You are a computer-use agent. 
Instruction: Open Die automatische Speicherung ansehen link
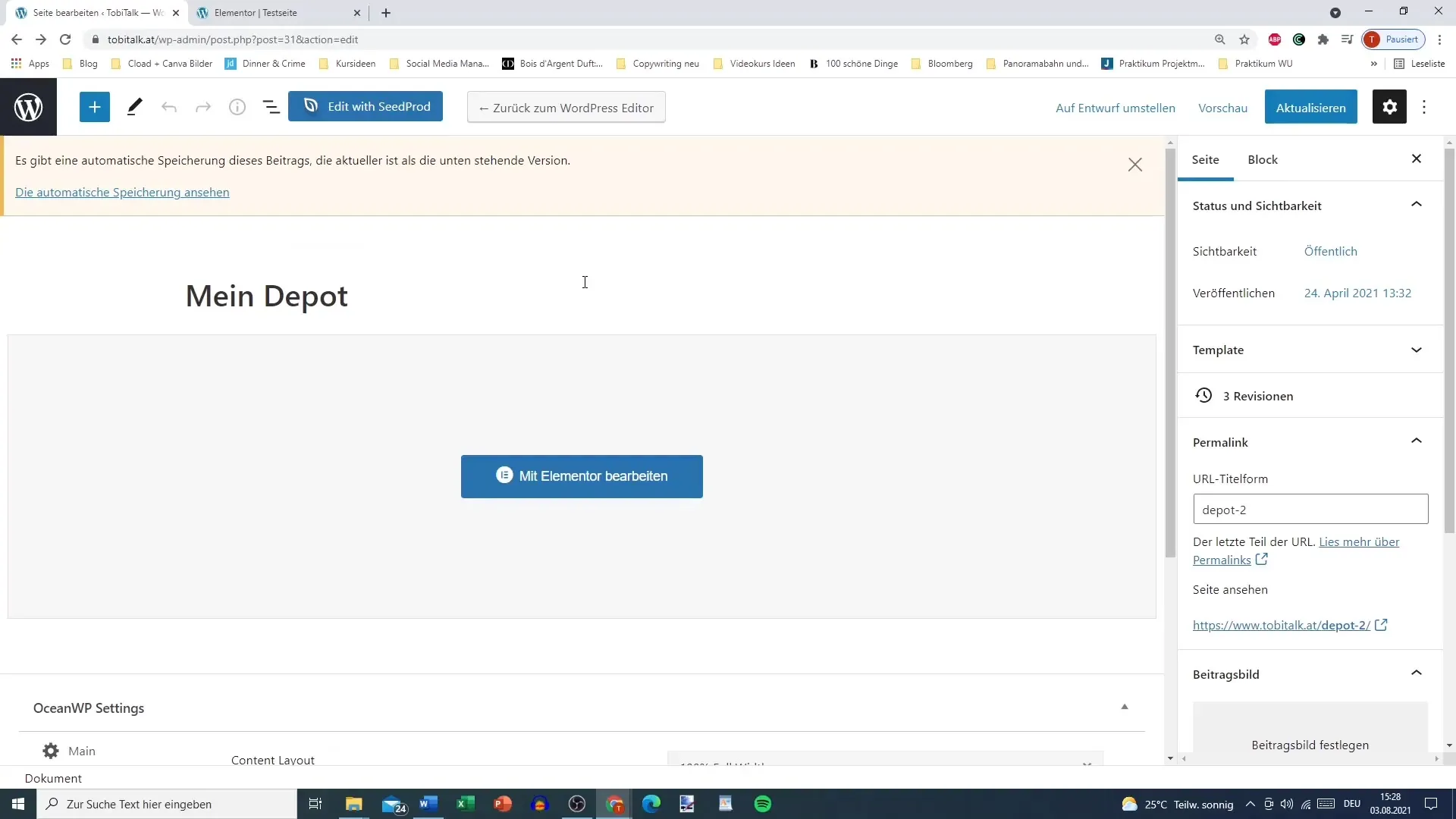tap(122, 192)
